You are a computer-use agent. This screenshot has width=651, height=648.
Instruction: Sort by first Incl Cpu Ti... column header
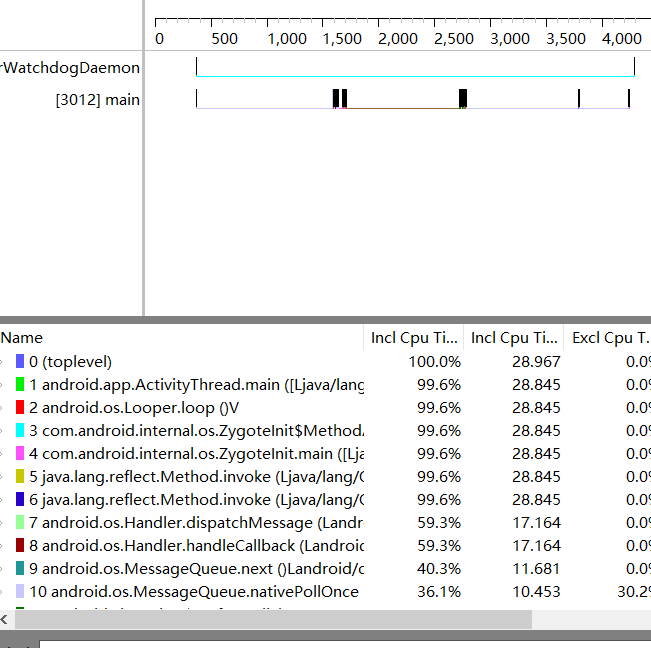(x=414, y=338)
